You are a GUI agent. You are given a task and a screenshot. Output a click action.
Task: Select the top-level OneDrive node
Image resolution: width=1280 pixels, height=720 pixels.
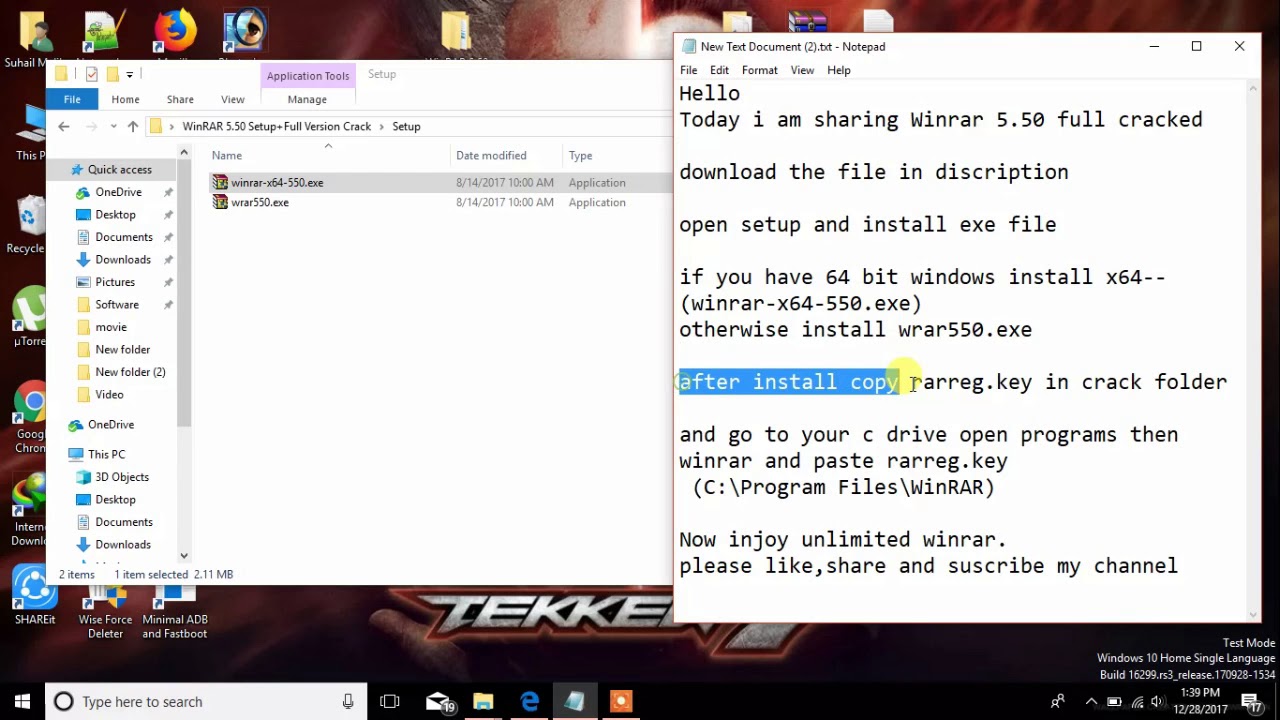coord(110,424)
